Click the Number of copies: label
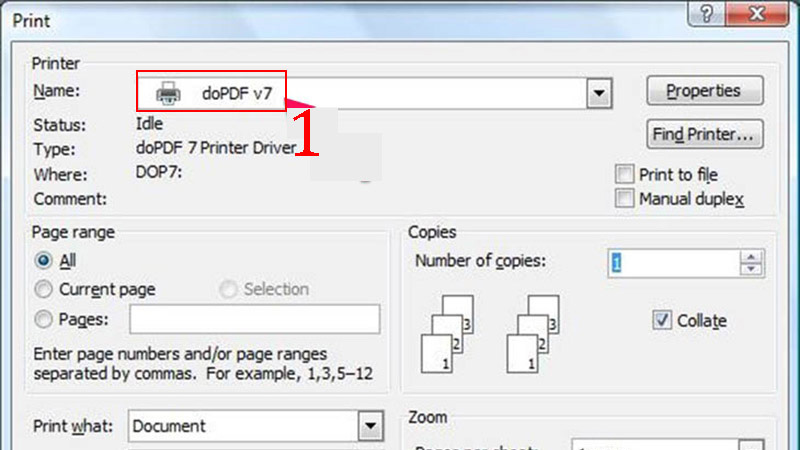 [480, 261]
